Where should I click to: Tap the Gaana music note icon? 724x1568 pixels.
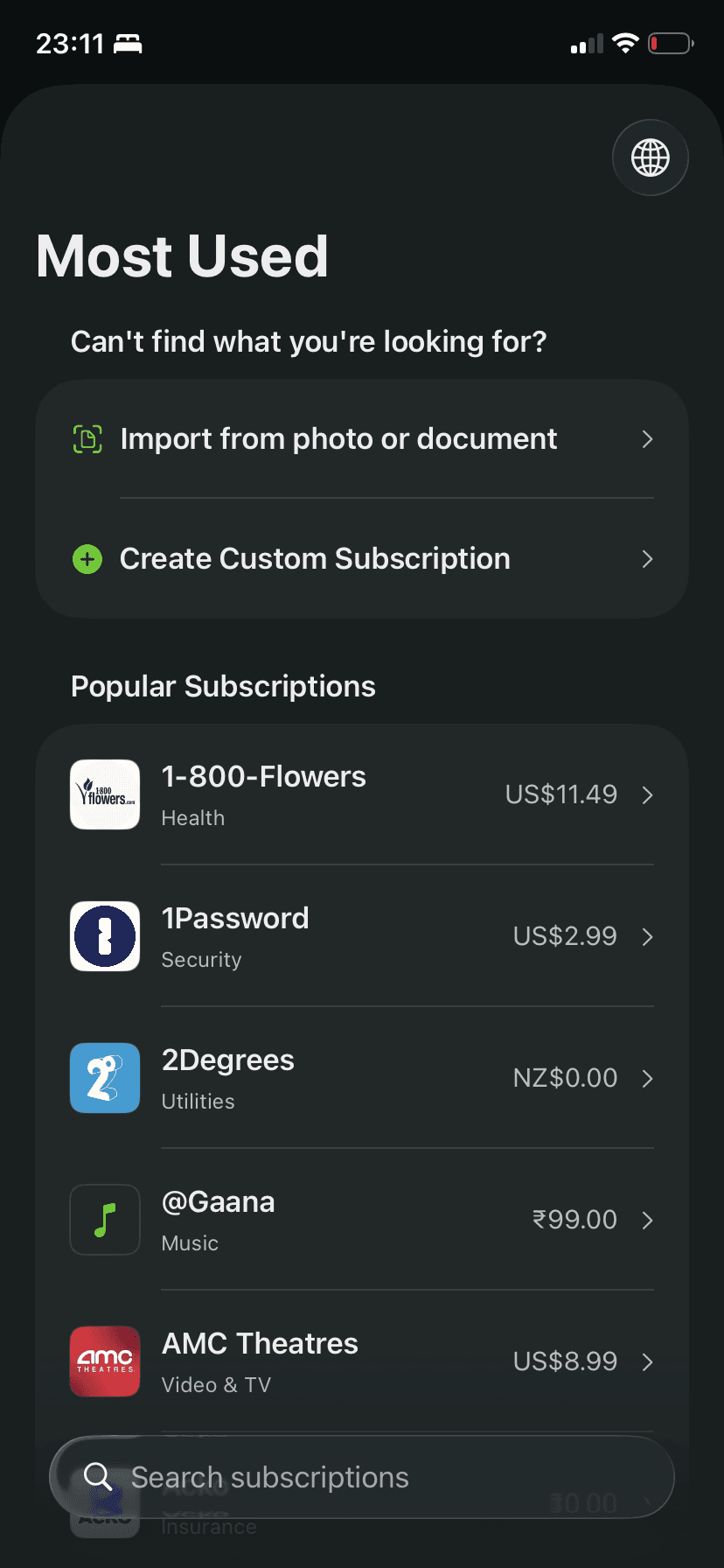[105, 1220]
